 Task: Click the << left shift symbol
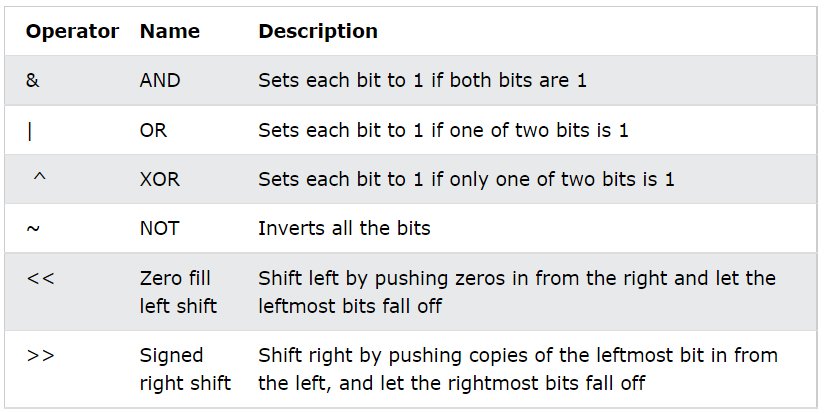point(40,278)
